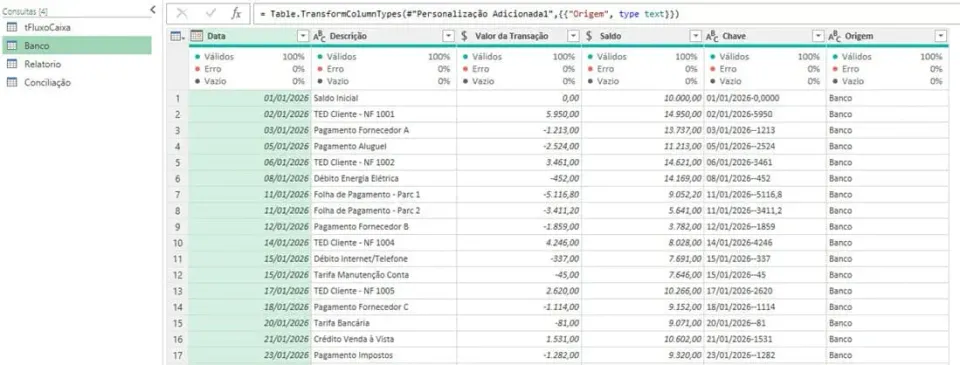Open the Origem column filter dropdown
960x365 pixels.
pyautogui.click(x=940, y=36)
